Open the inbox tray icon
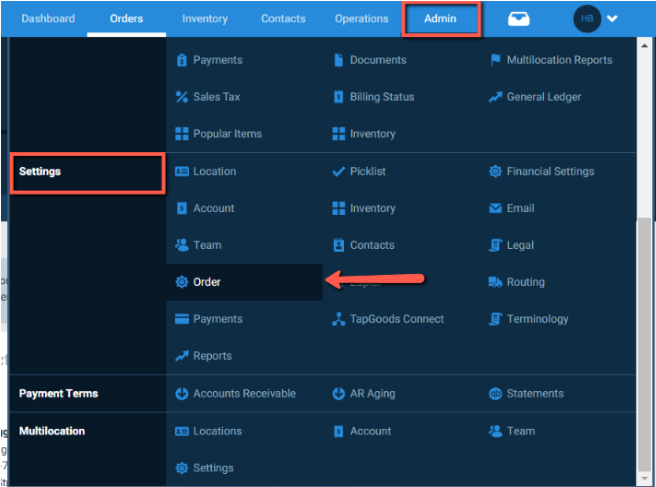This screenshot has width=656, height=487. pyautogui.click(x=518, y=19)
